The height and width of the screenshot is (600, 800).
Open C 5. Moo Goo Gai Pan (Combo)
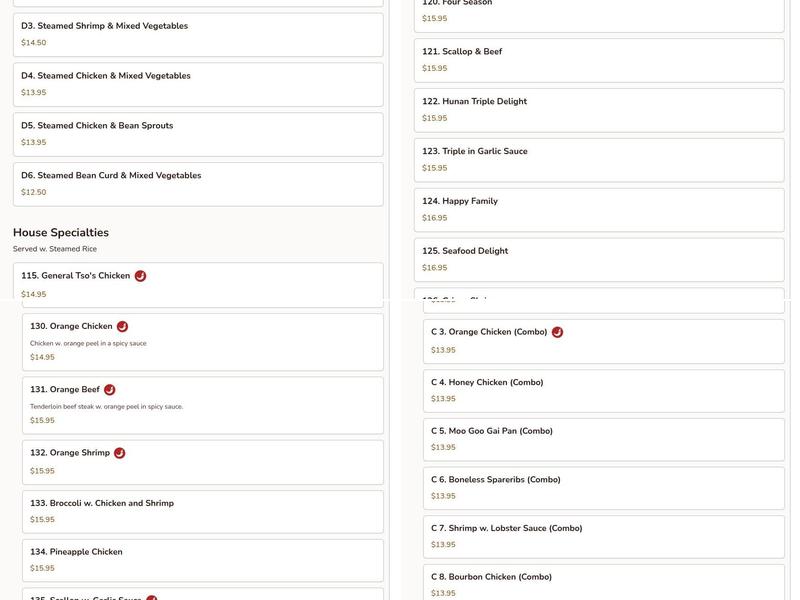pos(603,439)
